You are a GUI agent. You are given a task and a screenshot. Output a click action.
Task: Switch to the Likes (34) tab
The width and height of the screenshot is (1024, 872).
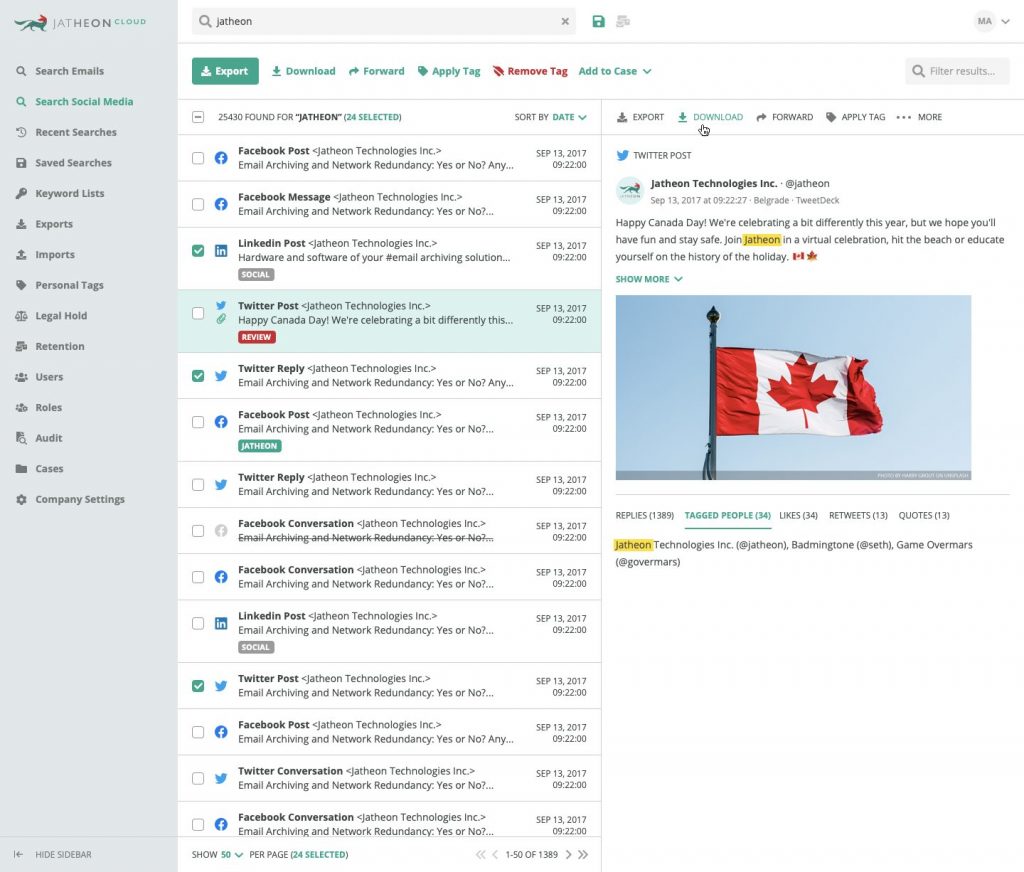coord(798,515)
